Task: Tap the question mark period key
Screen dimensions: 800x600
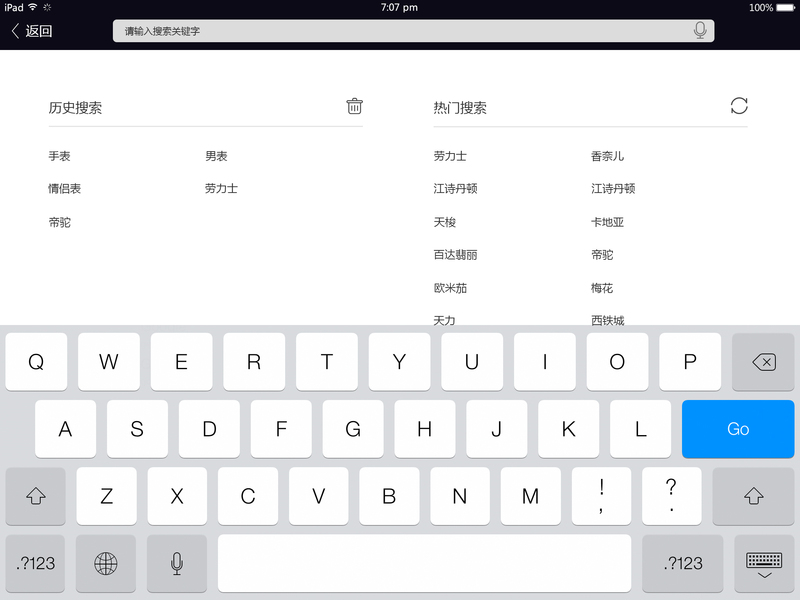Action: pos(672,496)
